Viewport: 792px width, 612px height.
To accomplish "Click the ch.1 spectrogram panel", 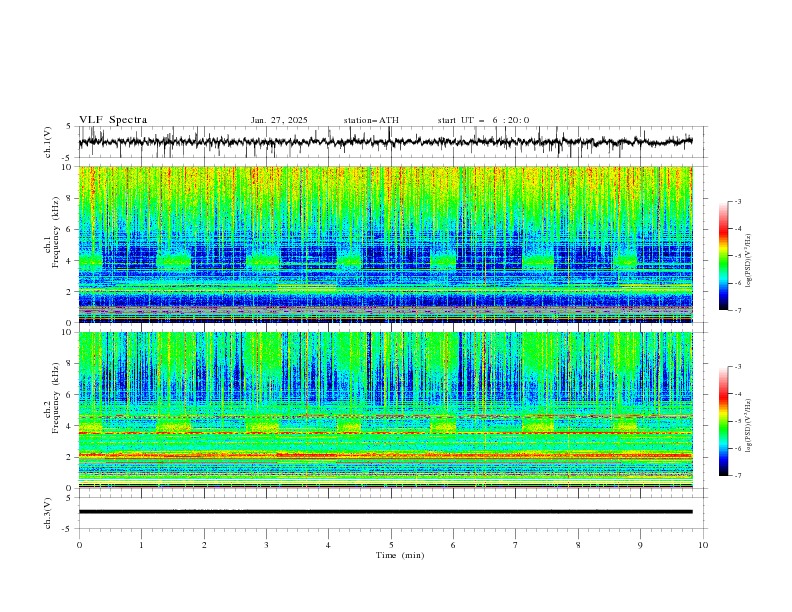I will click(385, 244).
